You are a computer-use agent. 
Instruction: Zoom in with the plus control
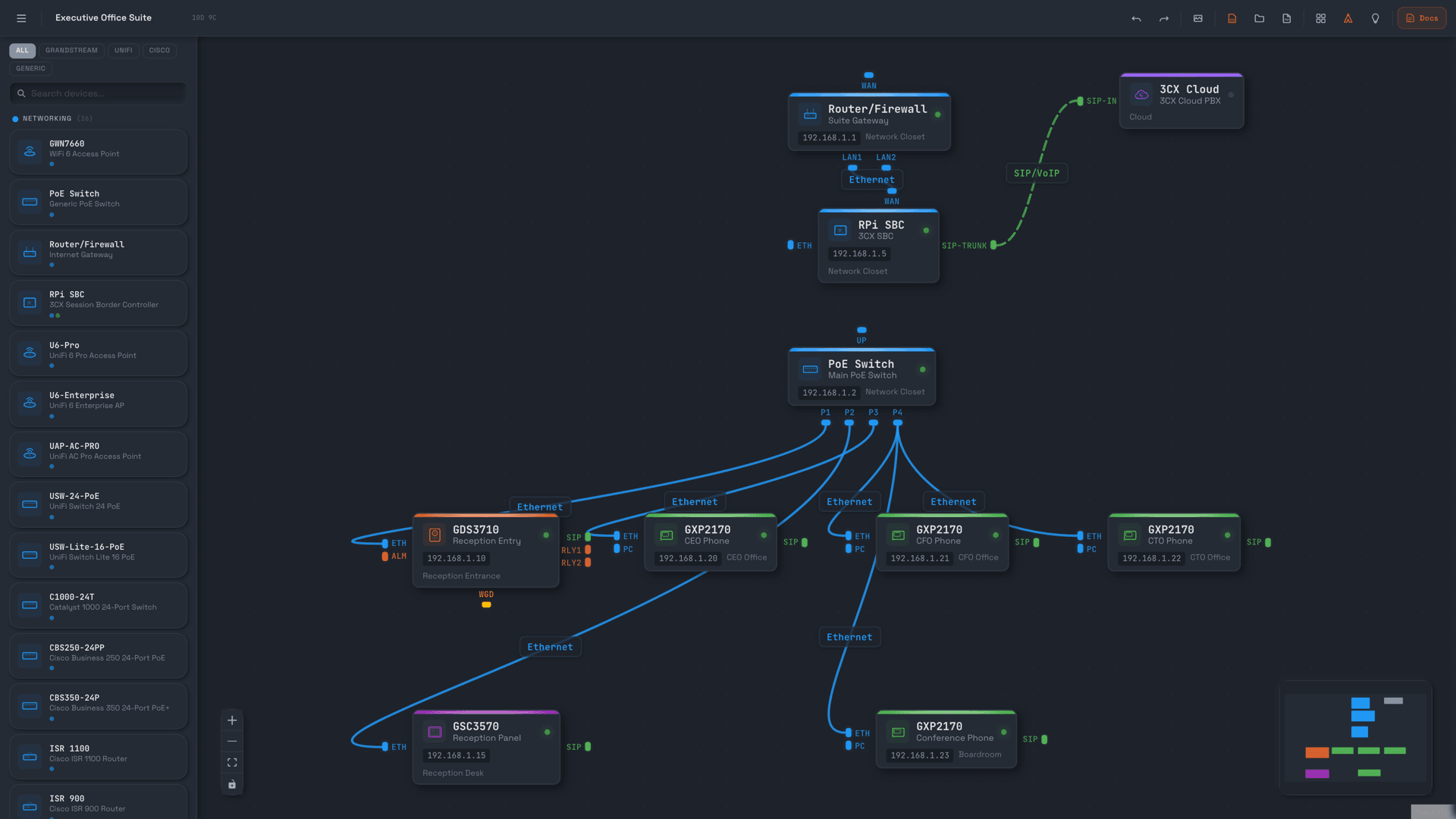(x=232, y=720)
